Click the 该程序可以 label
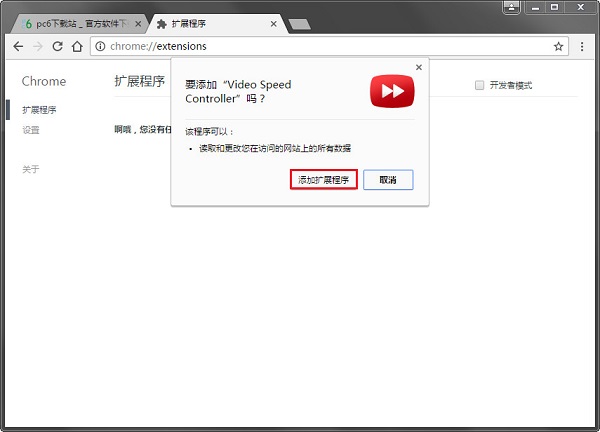Image resolution: width=600 pixels, height=432 pixels. coord(209,132)
